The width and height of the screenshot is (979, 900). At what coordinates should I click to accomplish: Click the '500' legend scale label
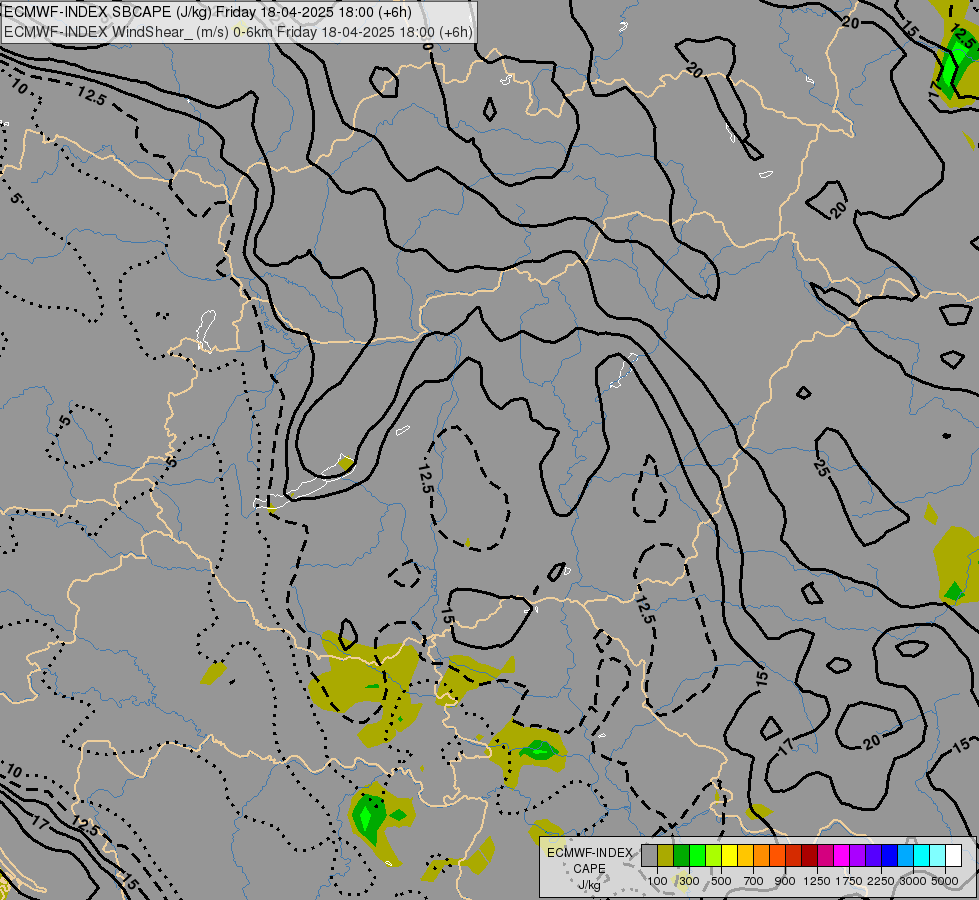click(721, 881)
